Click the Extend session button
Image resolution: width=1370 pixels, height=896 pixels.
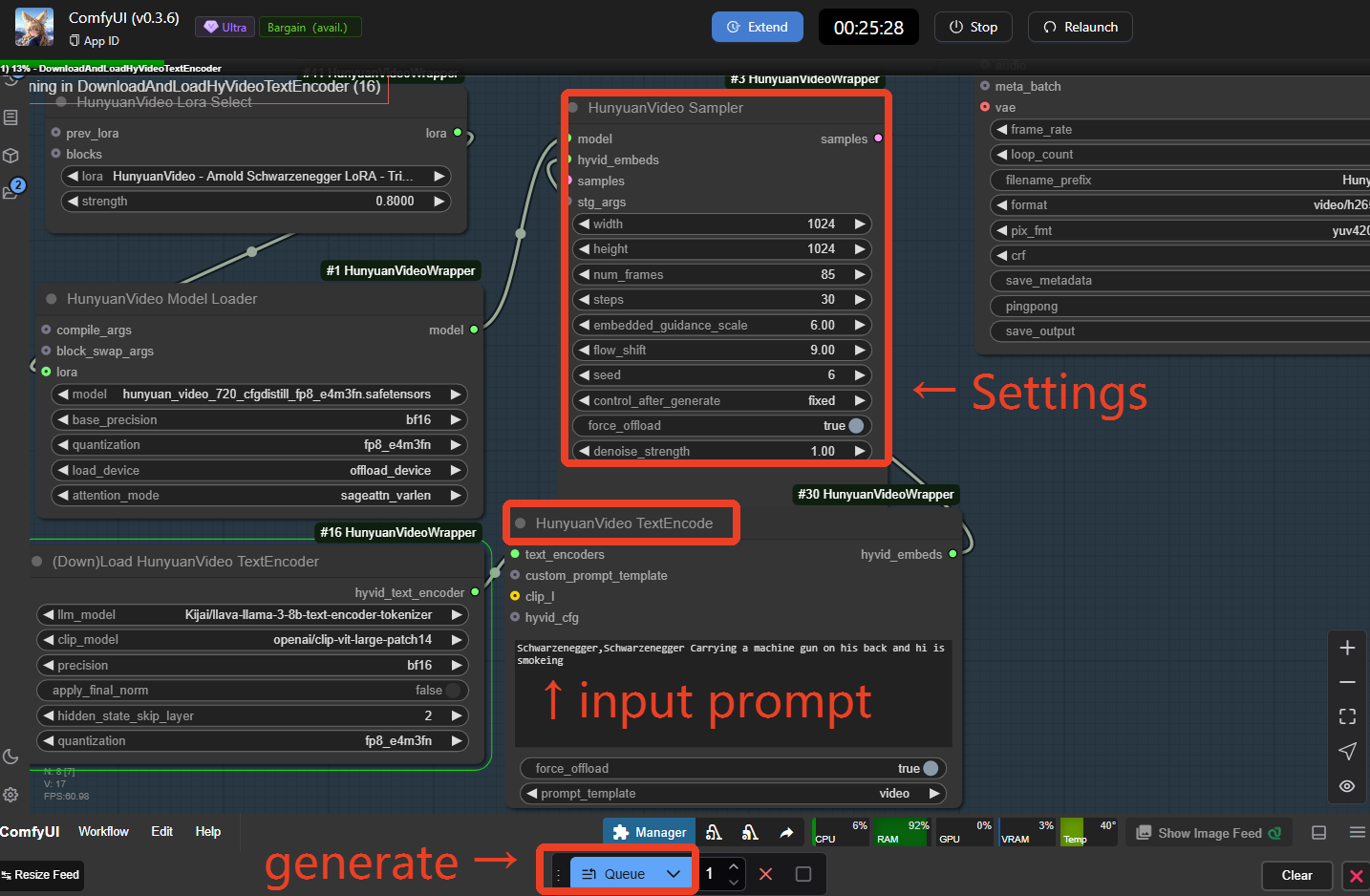pyautogui.click(x=758, y=27)
